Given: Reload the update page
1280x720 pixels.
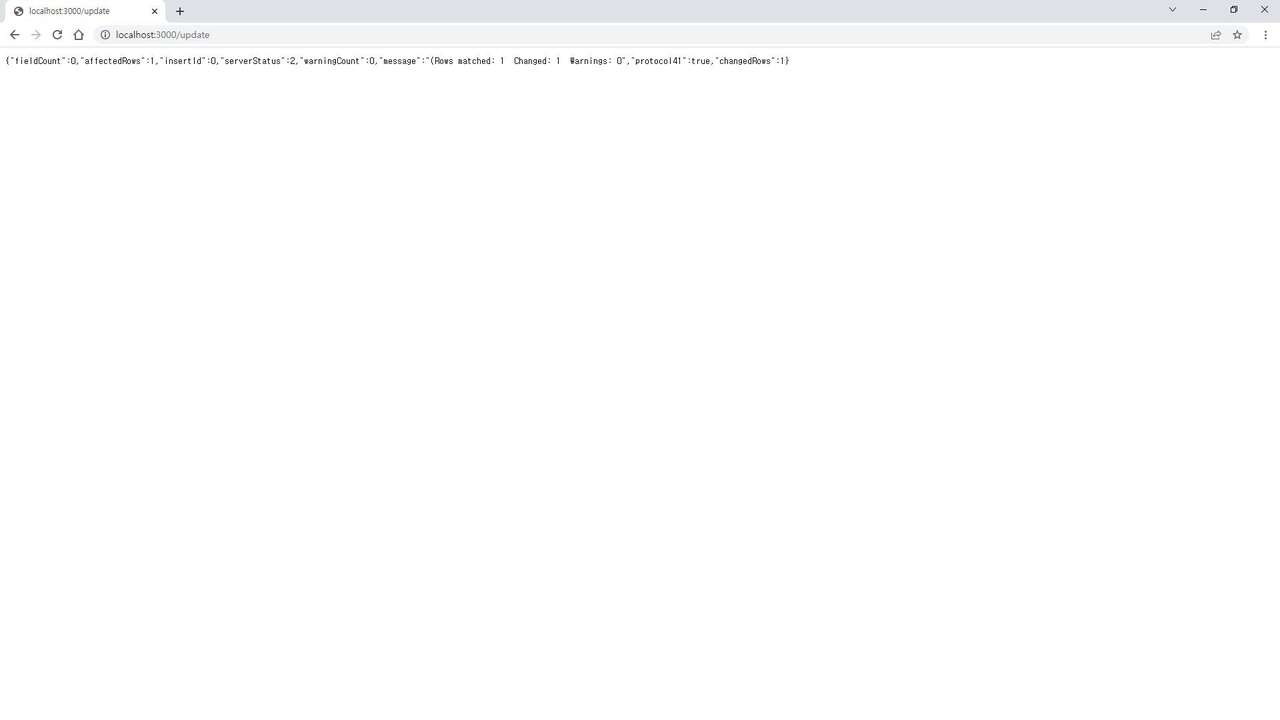Looking at the screenshot, I should tap(57, 34).
